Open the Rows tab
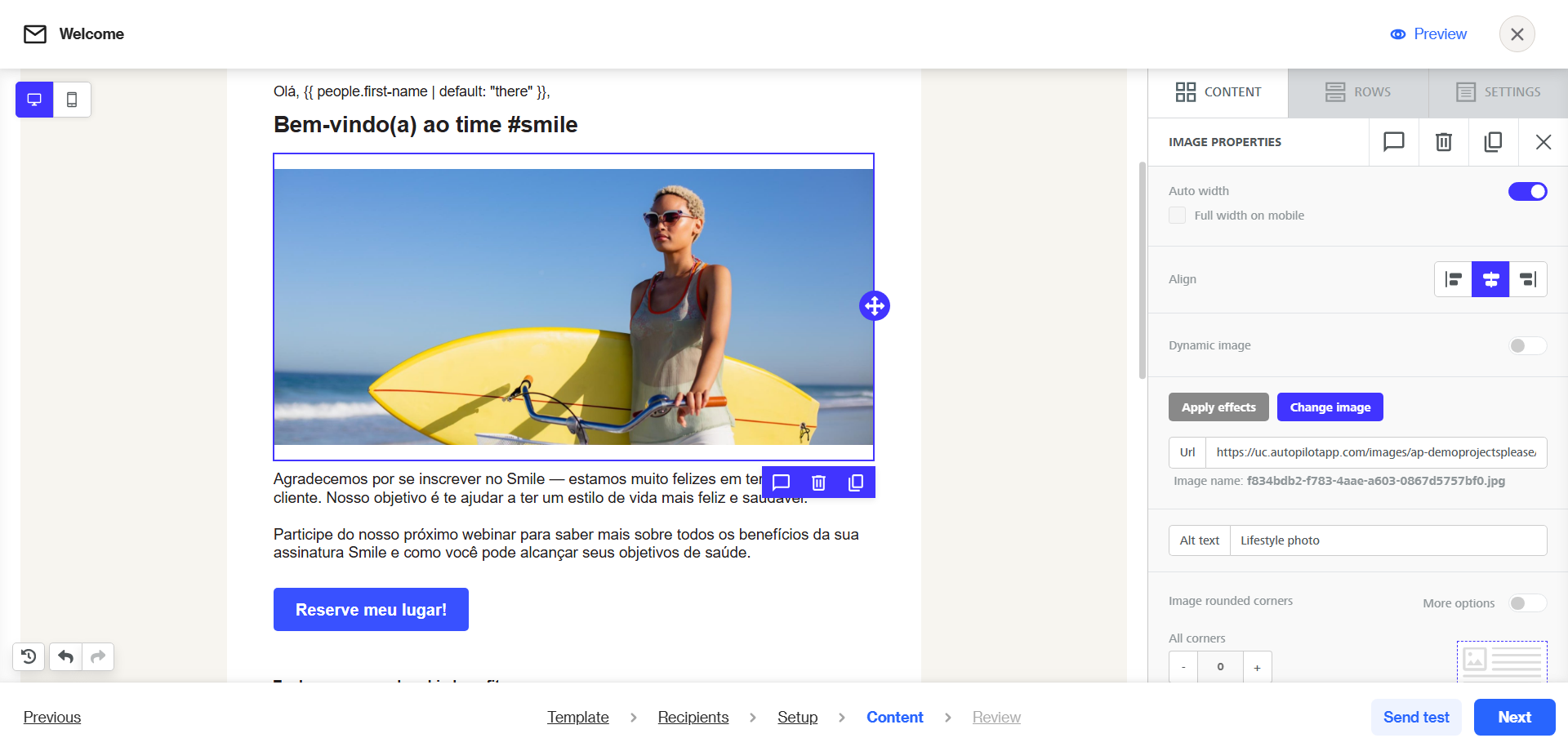Viewport: 1568px width, 747px height. point(1358,92)
